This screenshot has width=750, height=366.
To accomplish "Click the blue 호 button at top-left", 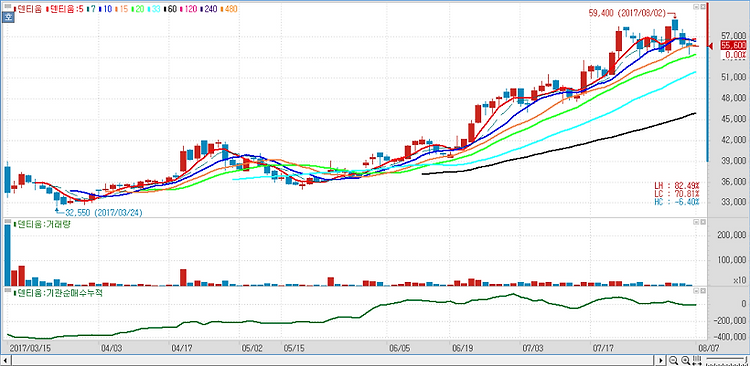I will tap(8, 17).
